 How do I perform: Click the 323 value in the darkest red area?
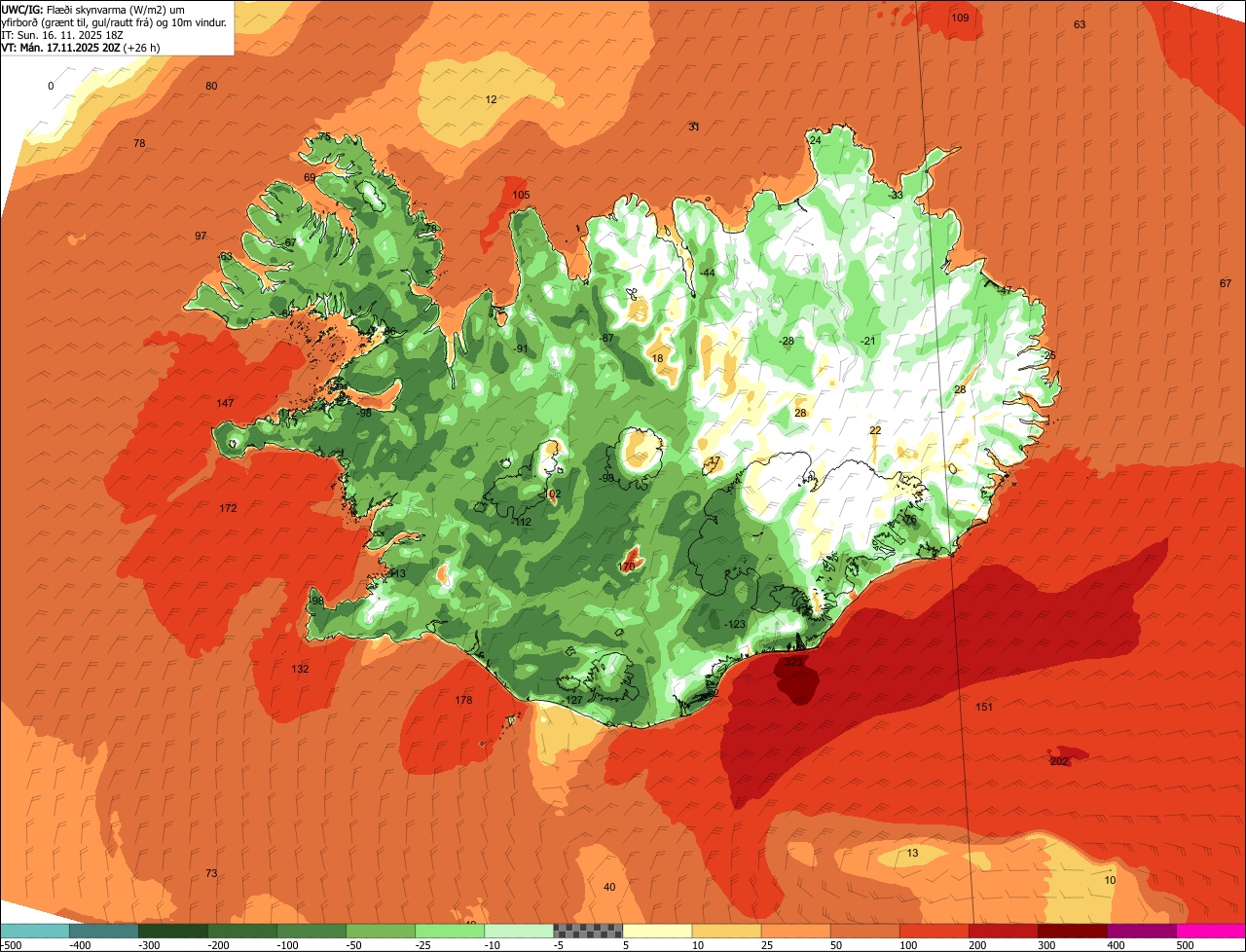click(x=793, y=662)
